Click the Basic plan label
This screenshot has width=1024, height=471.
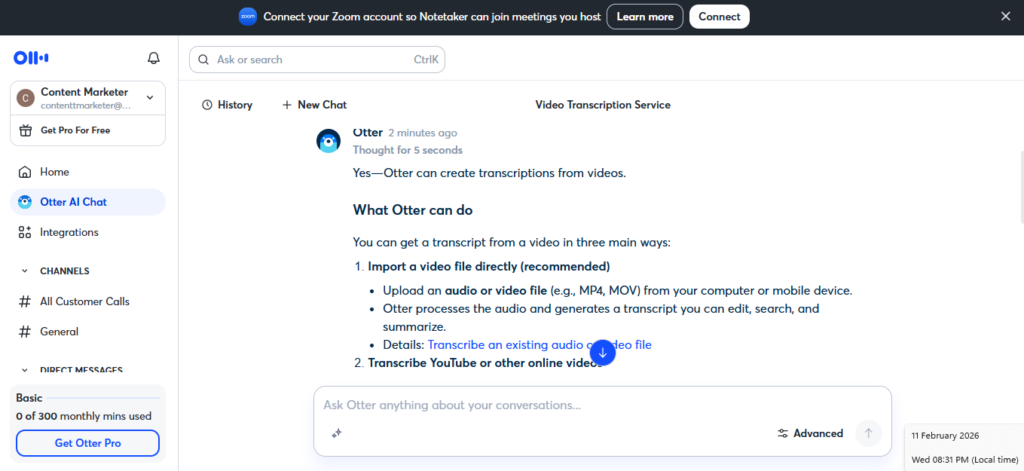[29, 397]
